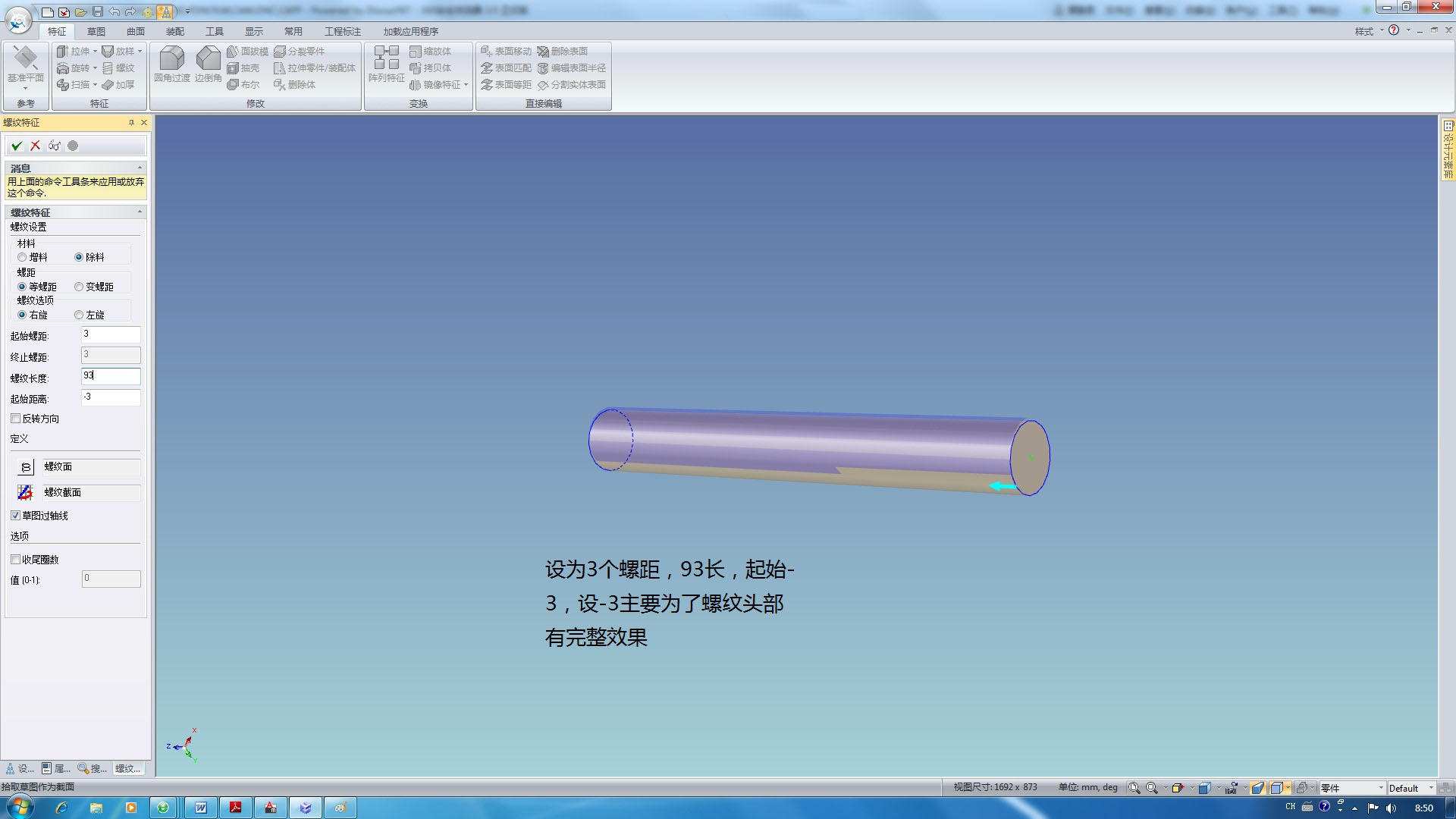This screenshot has width=1456, height=819.
Task: Switch to the 草图 sketch ribbon tab
Action: [x=96, y=31]
